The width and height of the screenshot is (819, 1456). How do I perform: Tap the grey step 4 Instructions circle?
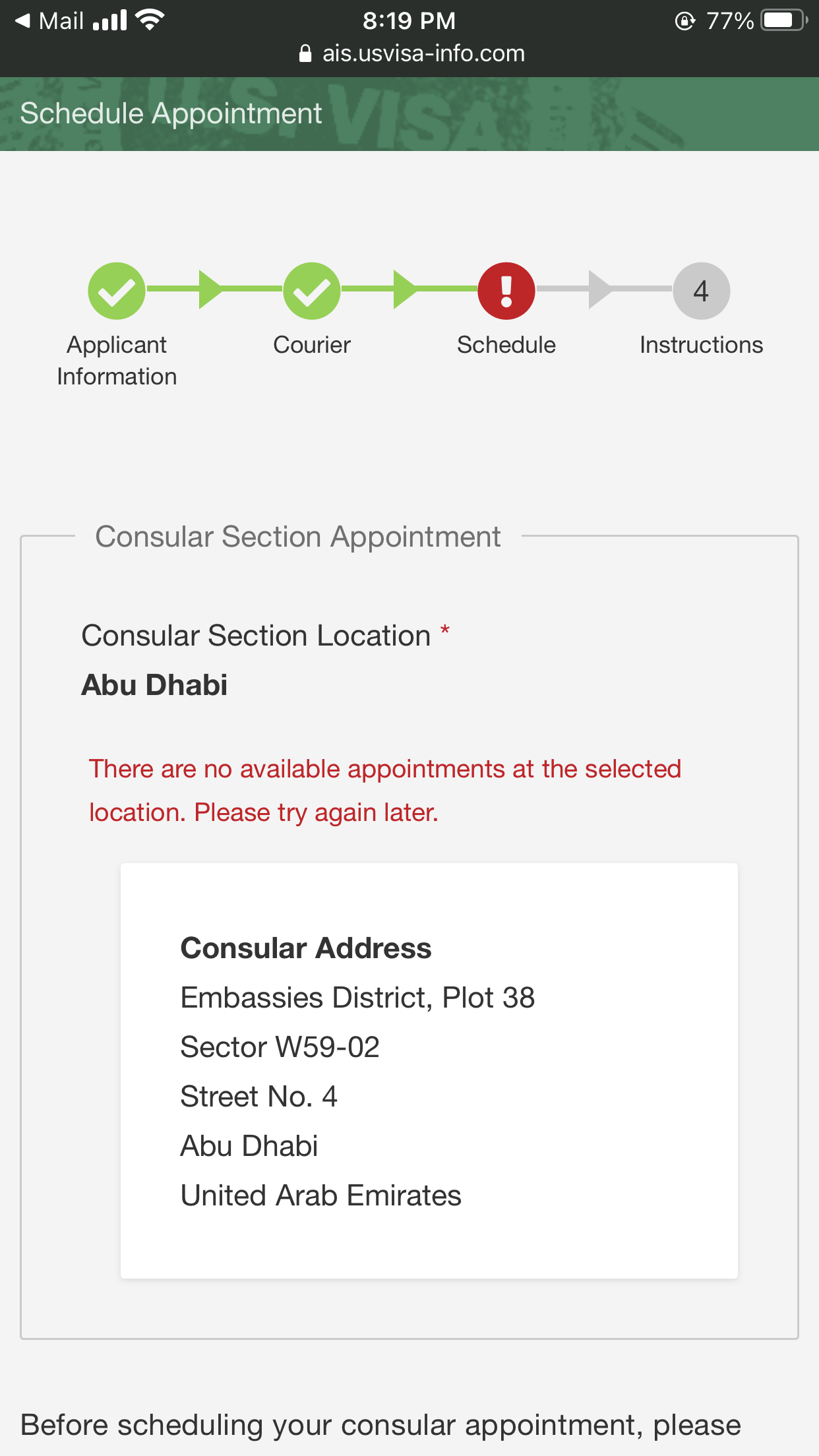pyautogui.click(x=701, y=291)
